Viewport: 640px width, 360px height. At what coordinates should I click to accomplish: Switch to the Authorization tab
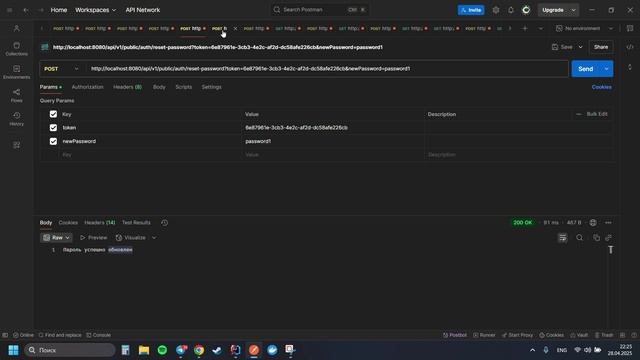pyautogui.click(x=87, y=87)
